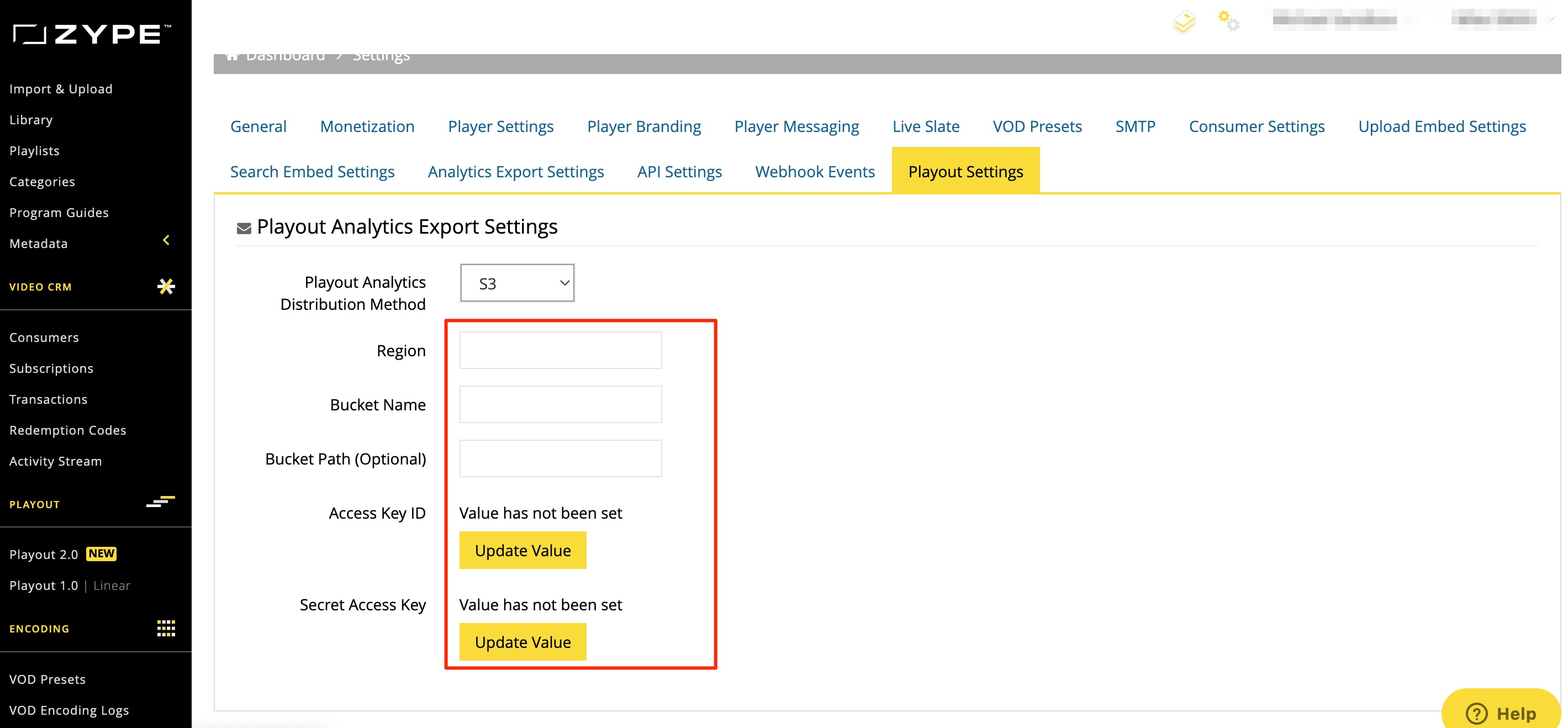Open the Player Branding tab
Image resolution: width=1568 pixels, height=728 pixels.
click(x=644, y=126)
